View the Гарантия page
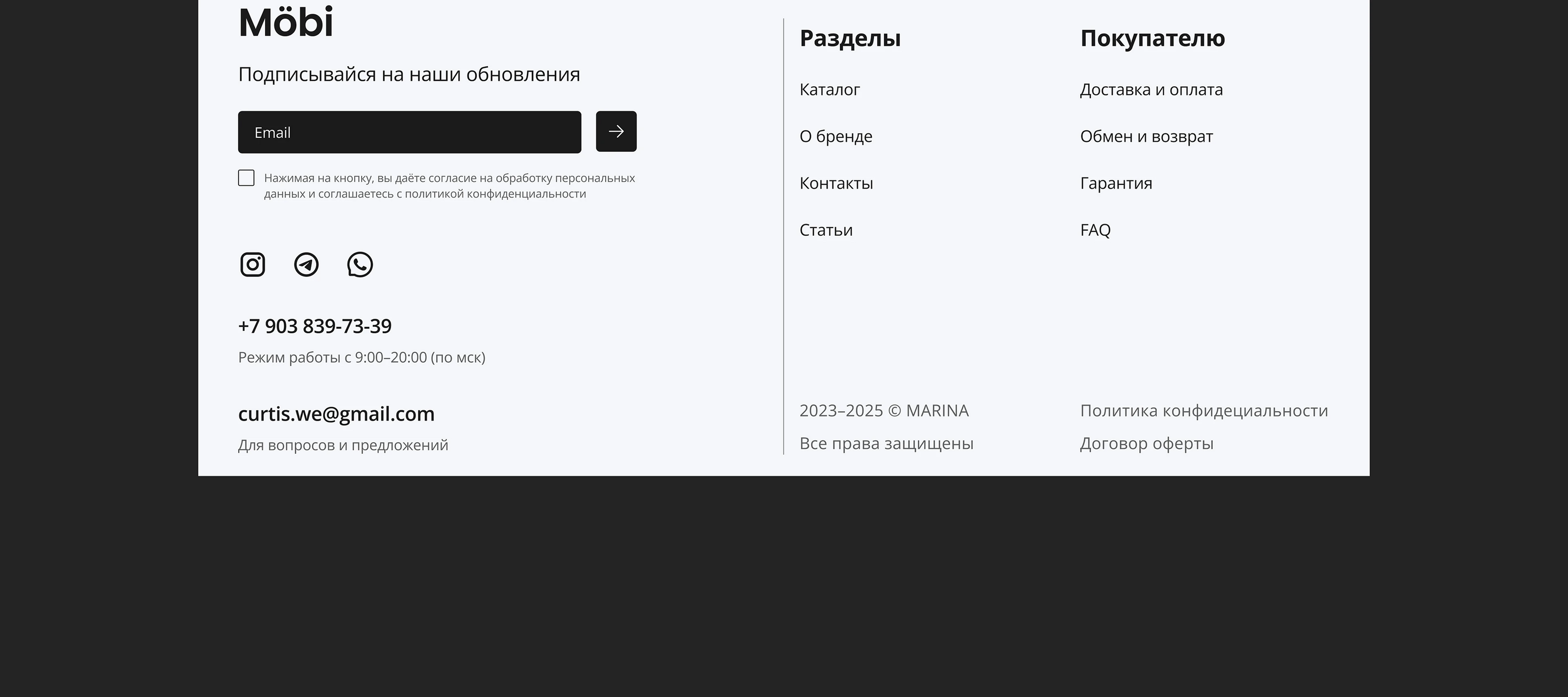 (1116, 183)
